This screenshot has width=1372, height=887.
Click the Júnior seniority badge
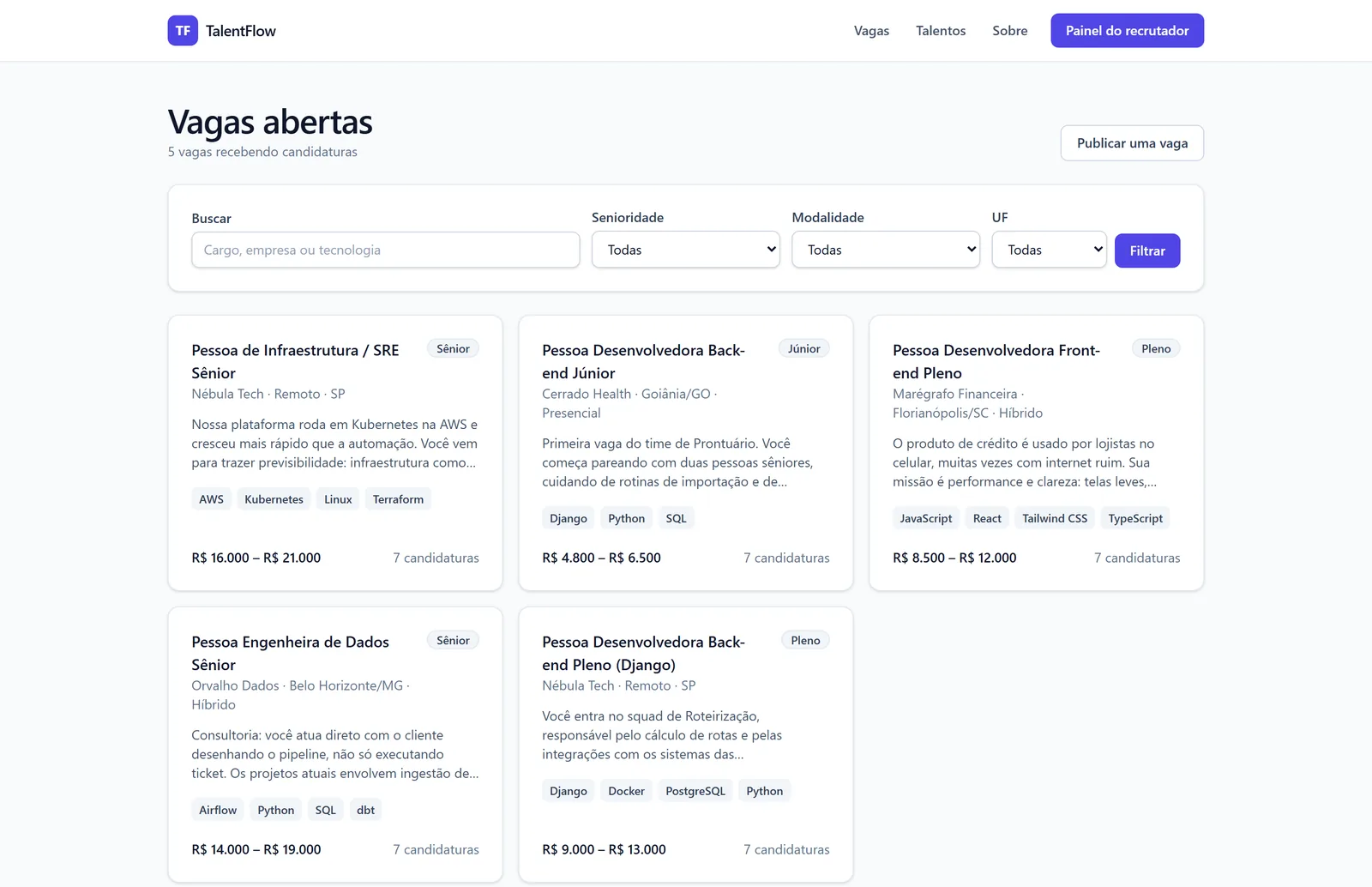(x=803, y=348)
